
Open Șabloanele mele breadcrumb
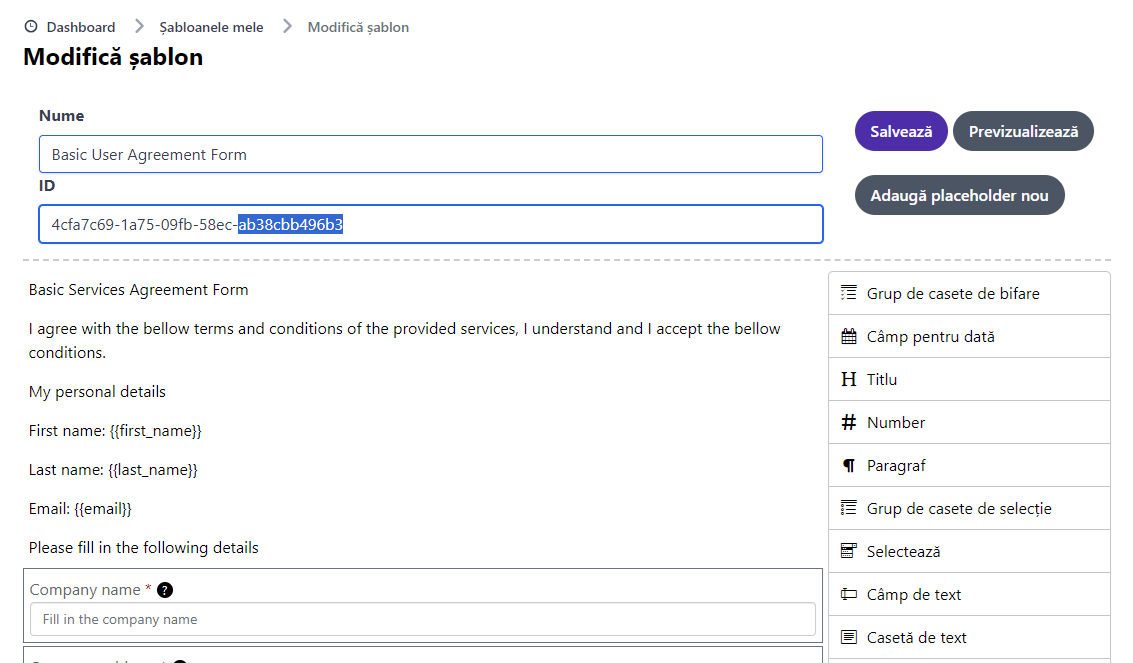click(211, 27)
